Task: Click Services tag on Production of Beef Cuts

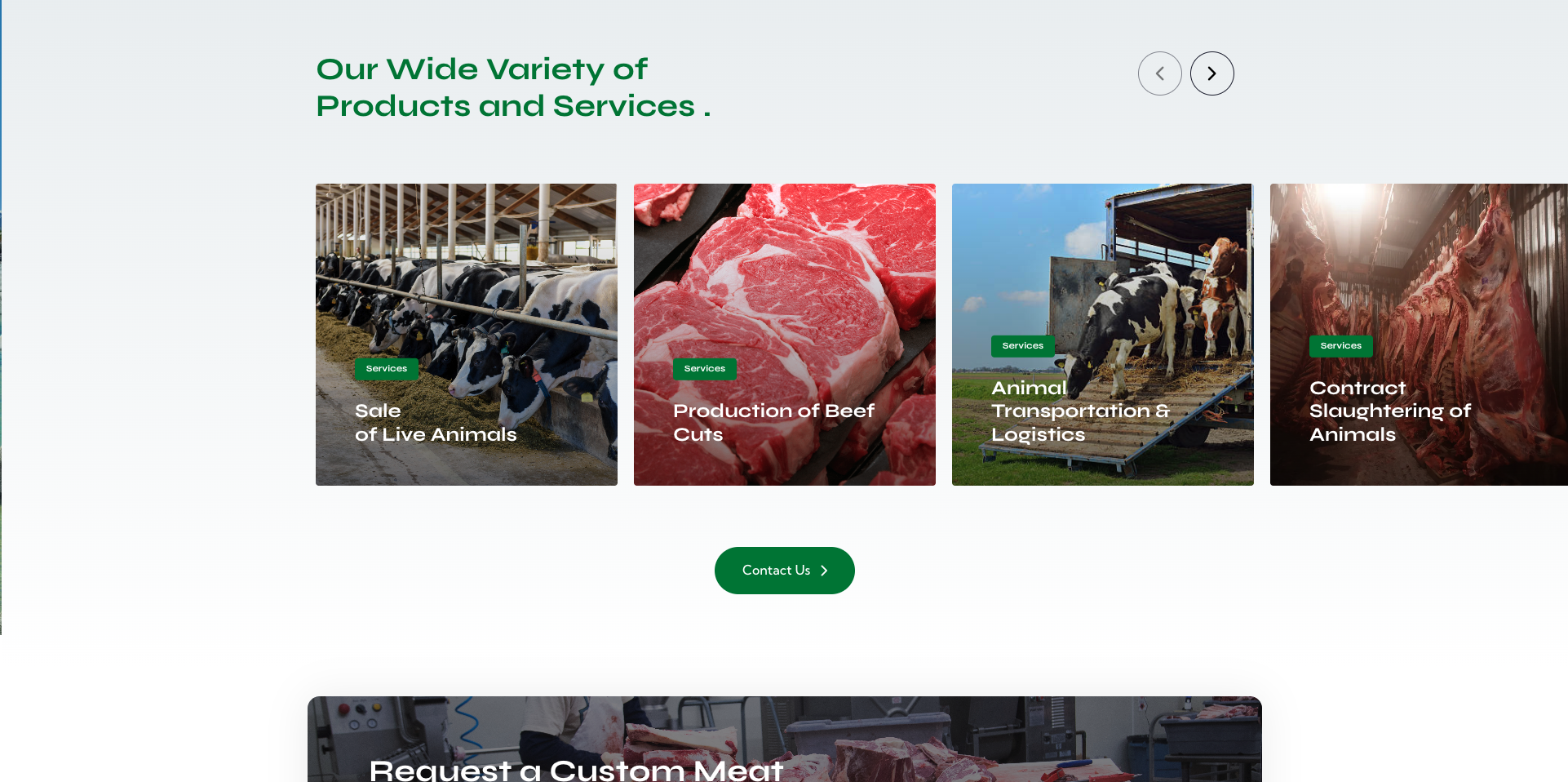Action: tap(705, 369)
